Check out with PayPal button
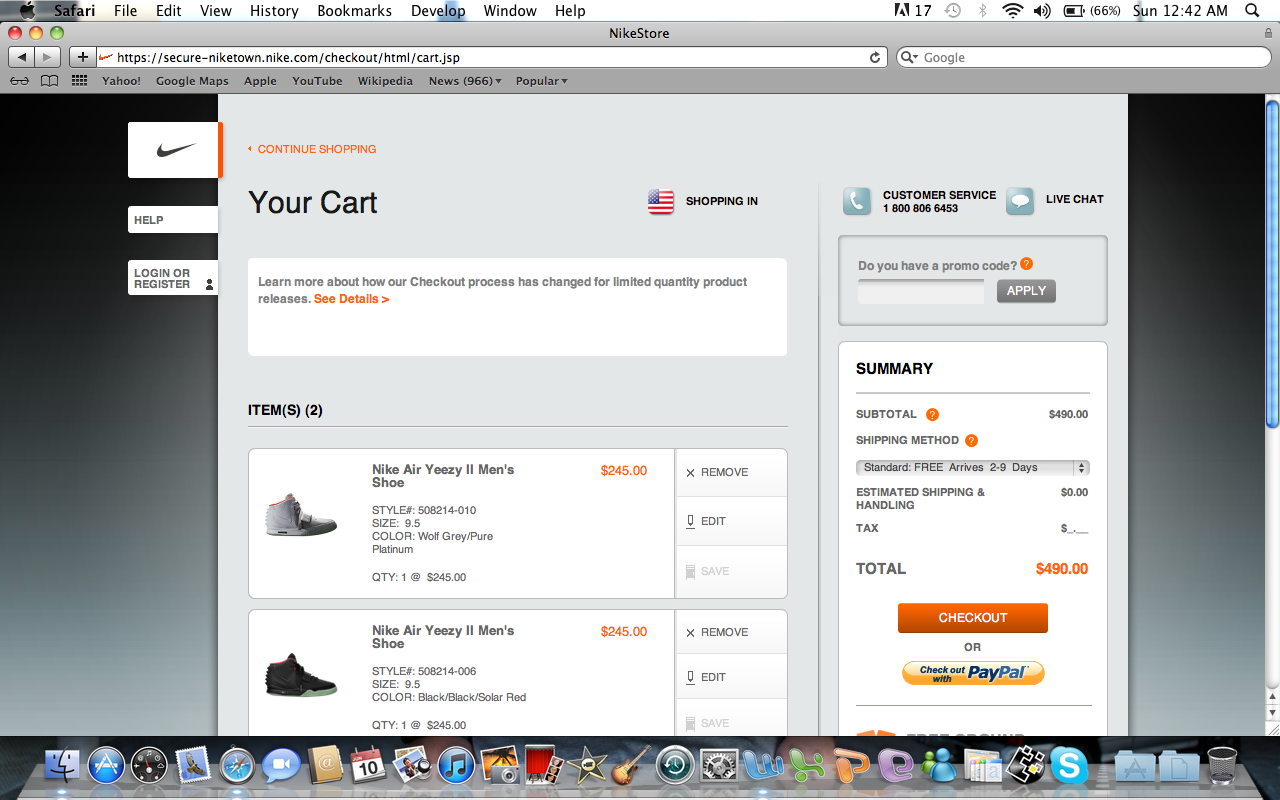The image size is (1280, 800). 973,673
